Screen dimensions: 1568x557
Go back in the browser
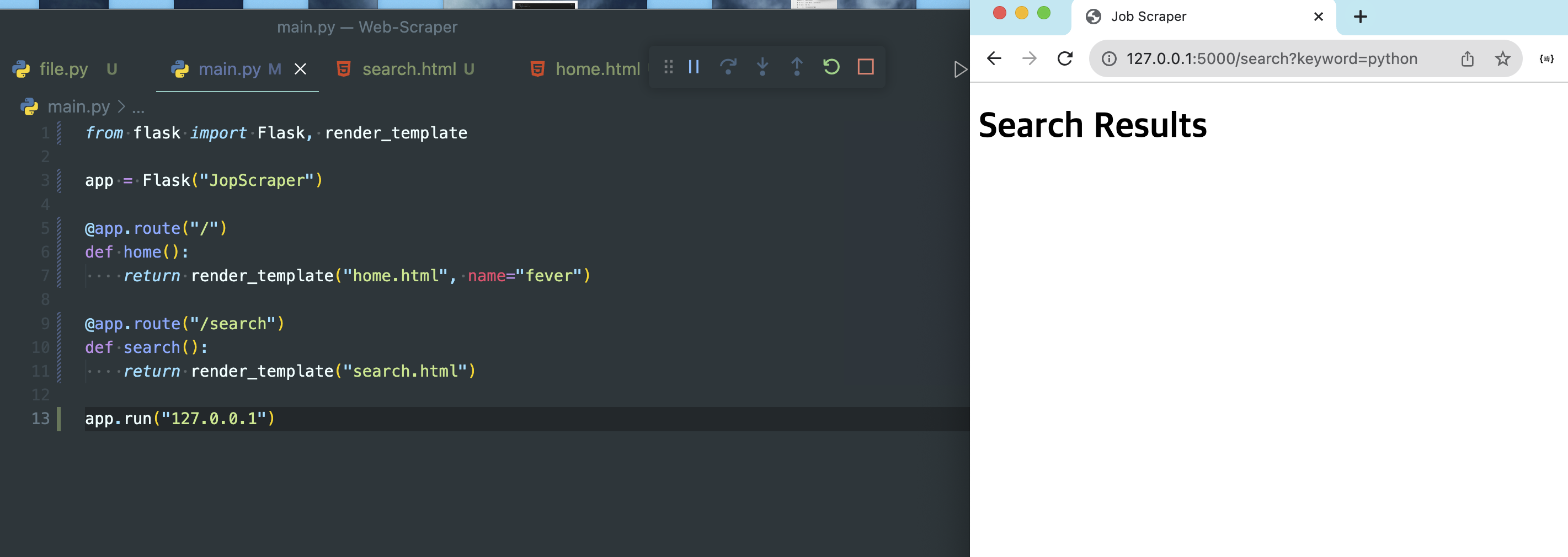pyautogui.click(x=994, y=58)
